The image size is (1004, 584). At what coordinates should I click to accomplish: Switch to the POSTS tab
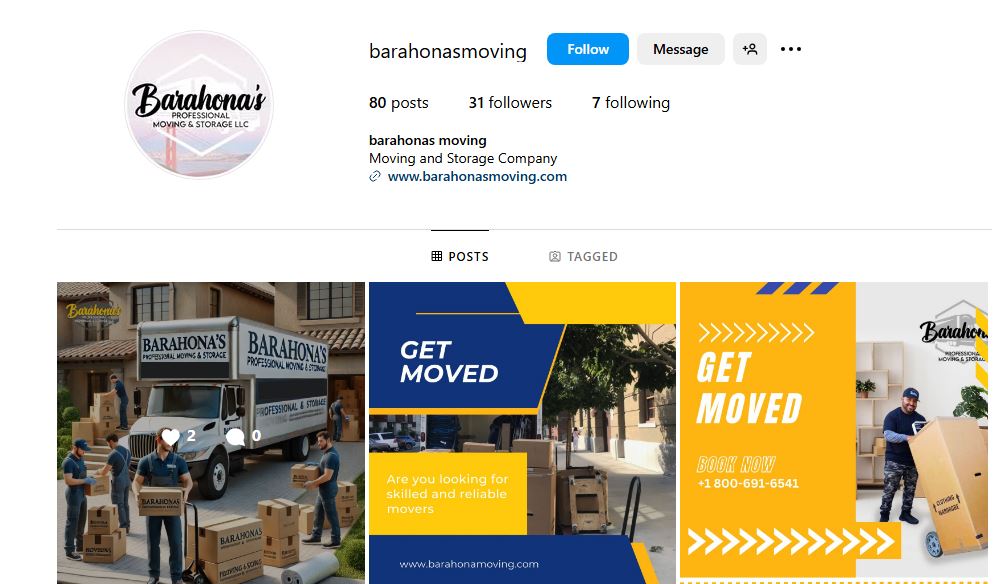pyautogui.click(x=460, y=256)
